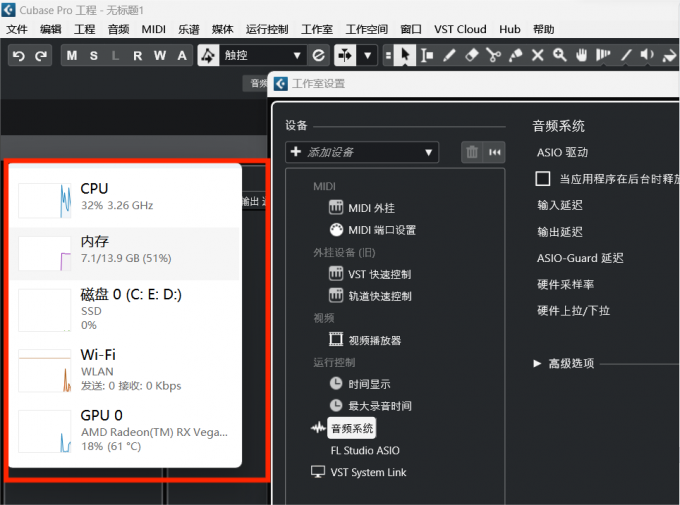Screen dimensions: 680x505
Task: Toggle the W write automation button
Action: 160,56
